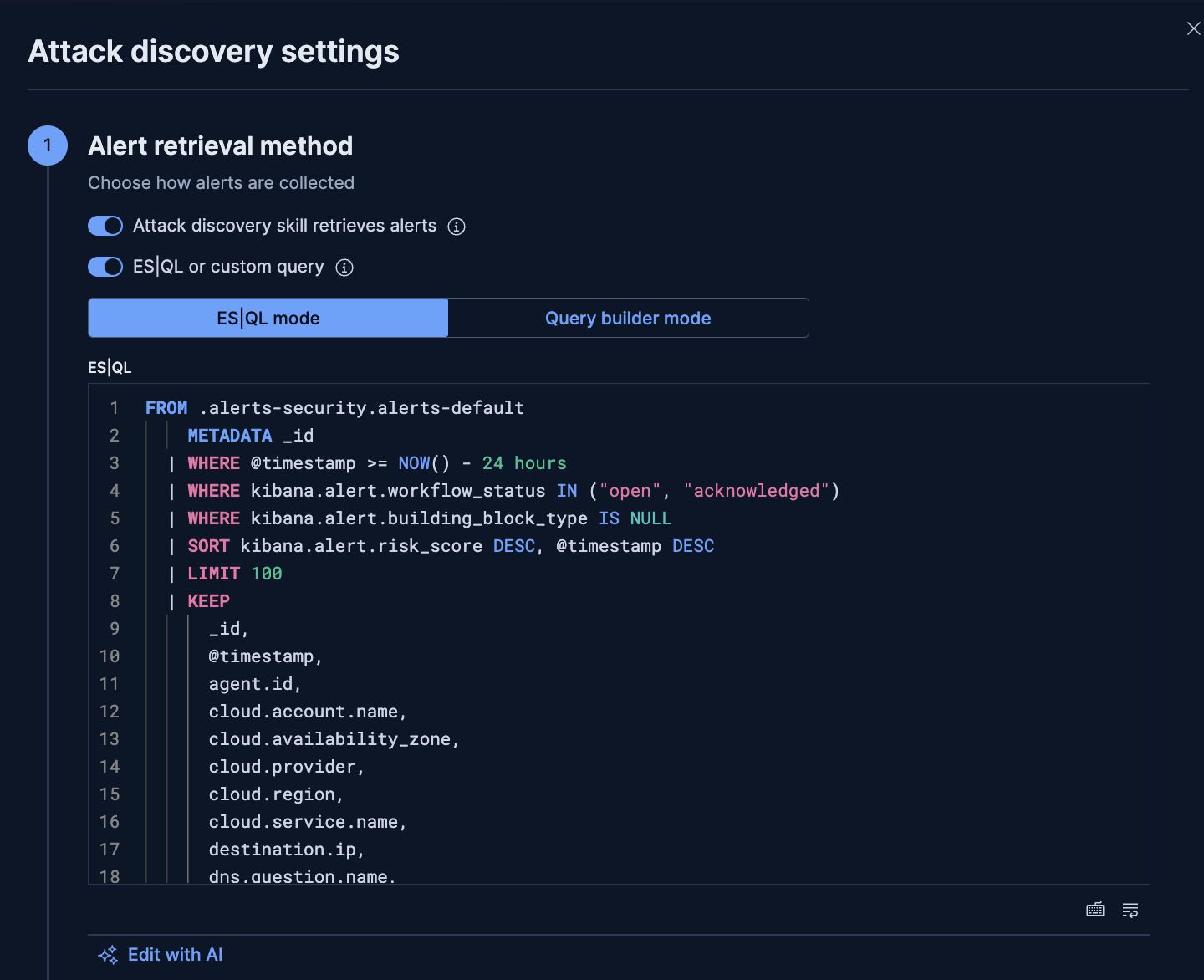This screenshot has height=980, width=1204.
Task: Close the Attack discovery settings flyout
Action: pyautogui.click(x=1193, y=28)
